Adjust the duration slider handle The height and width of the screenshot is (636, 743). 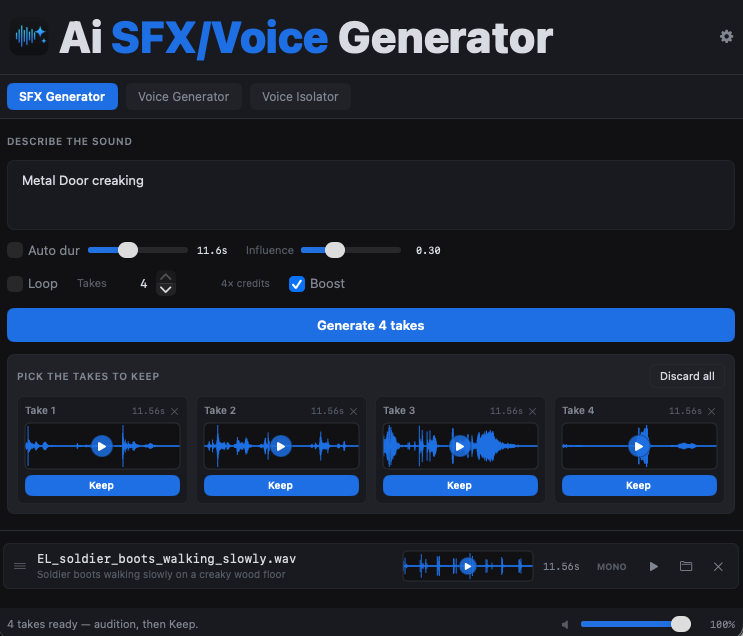click(127, 250)
